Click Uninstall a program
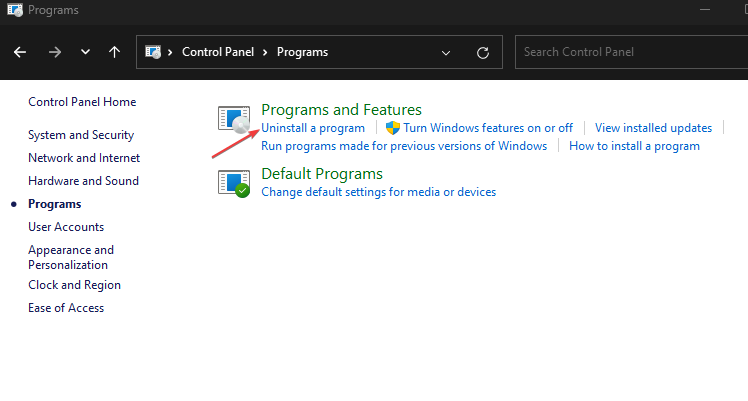 [x=313, y=128]
